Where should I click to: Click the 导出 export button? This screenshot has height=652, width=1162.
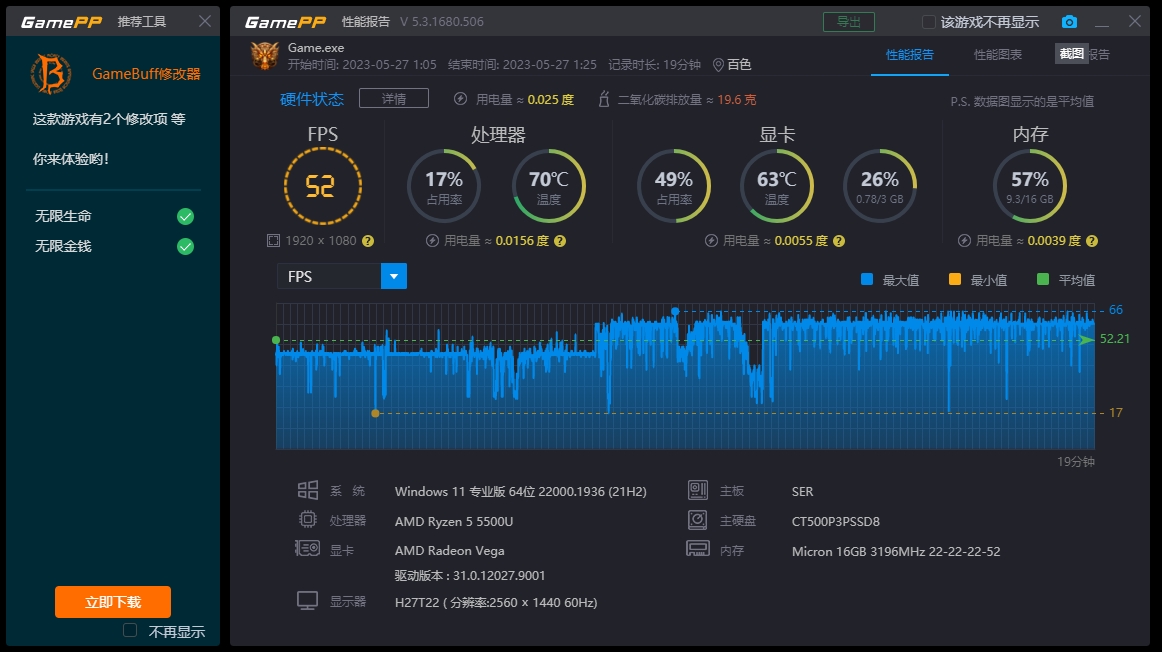[x=847, y=20]
